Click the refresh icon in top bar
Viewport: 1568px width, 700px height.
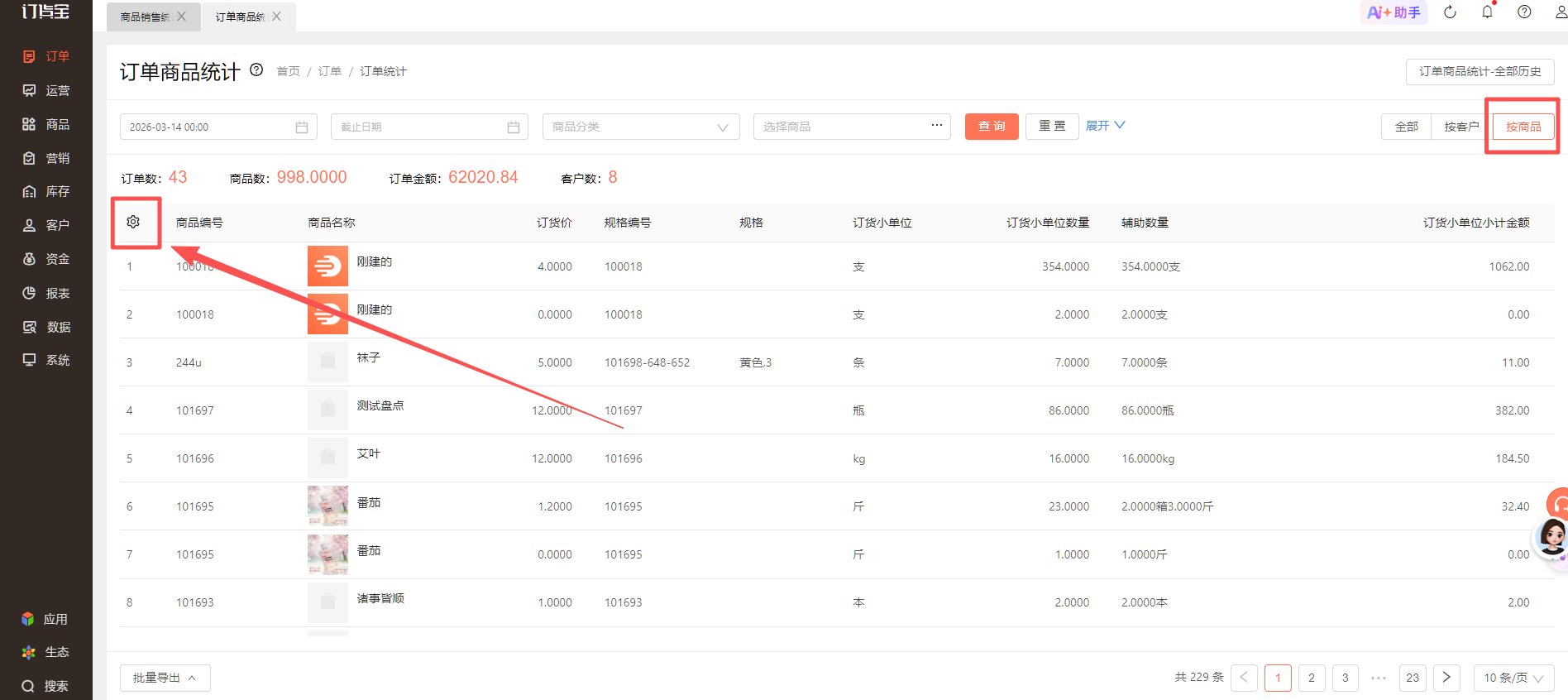click(1450, 12)
